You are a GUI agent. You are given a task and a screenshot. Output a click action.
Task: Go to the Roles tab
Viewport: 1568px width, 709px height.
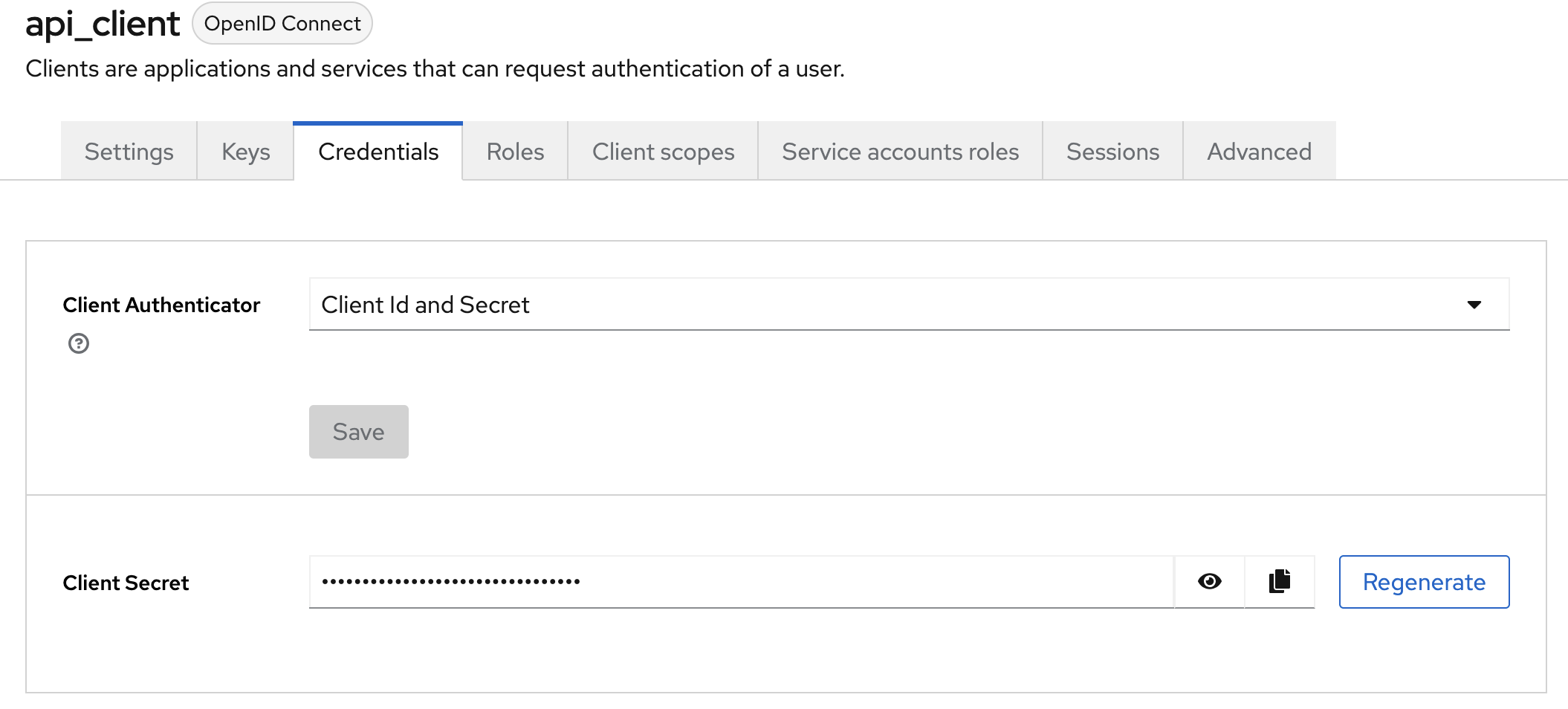515,152
